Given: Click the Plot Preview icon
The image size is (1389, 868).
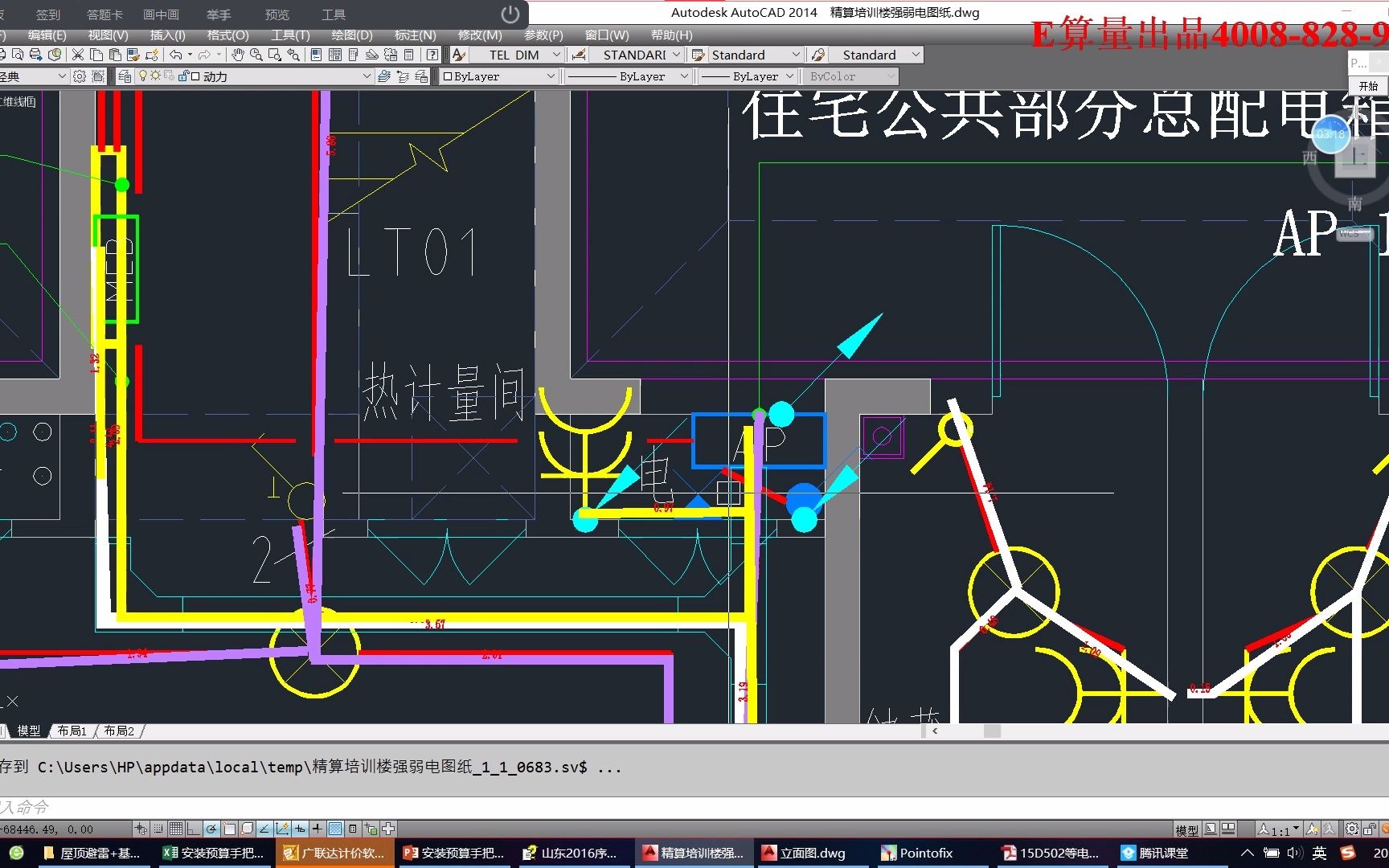Looking at the screenshot, I should (x=17, y=55).
